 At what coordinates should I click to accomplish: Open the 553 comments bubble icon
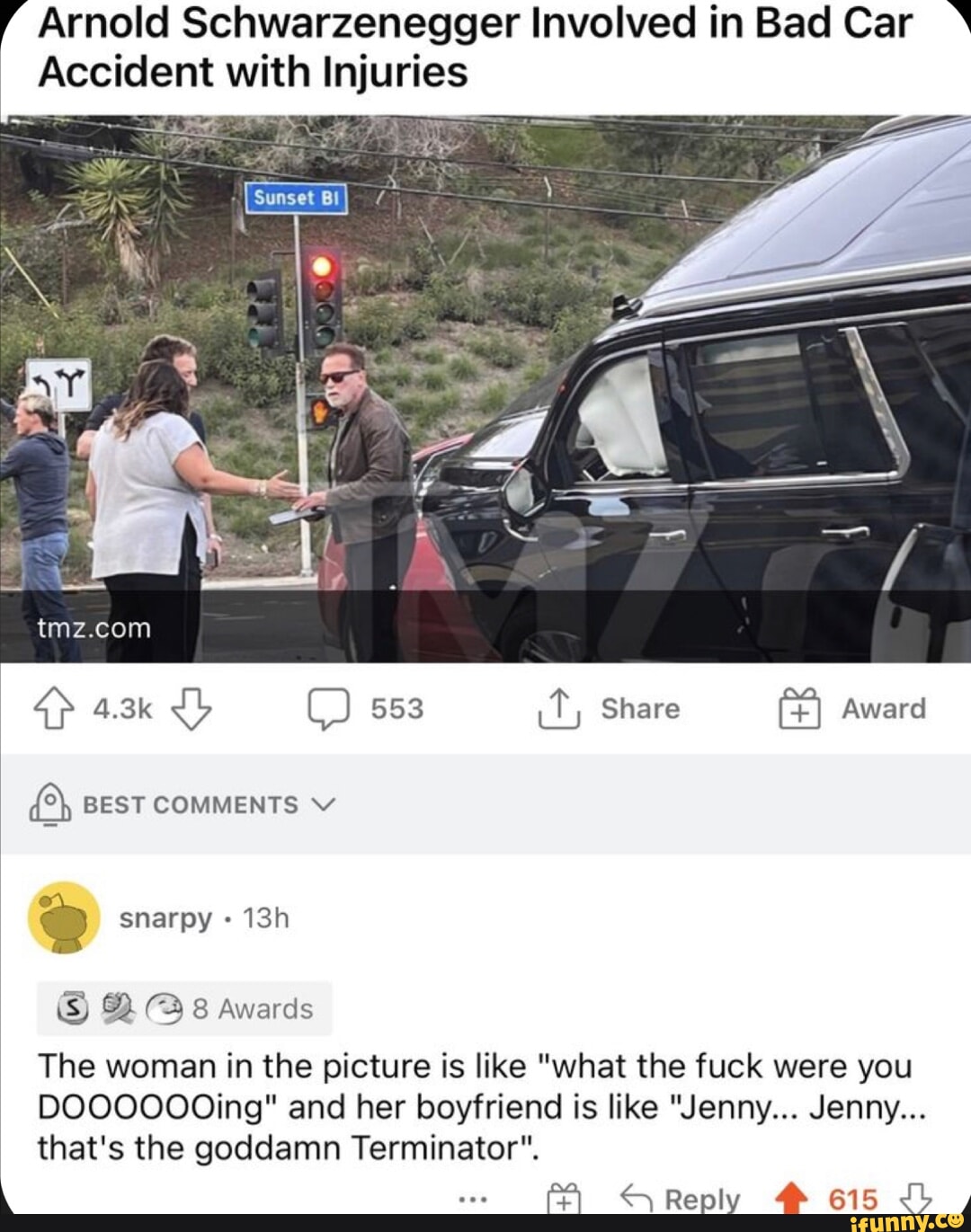tap(328, 709)
